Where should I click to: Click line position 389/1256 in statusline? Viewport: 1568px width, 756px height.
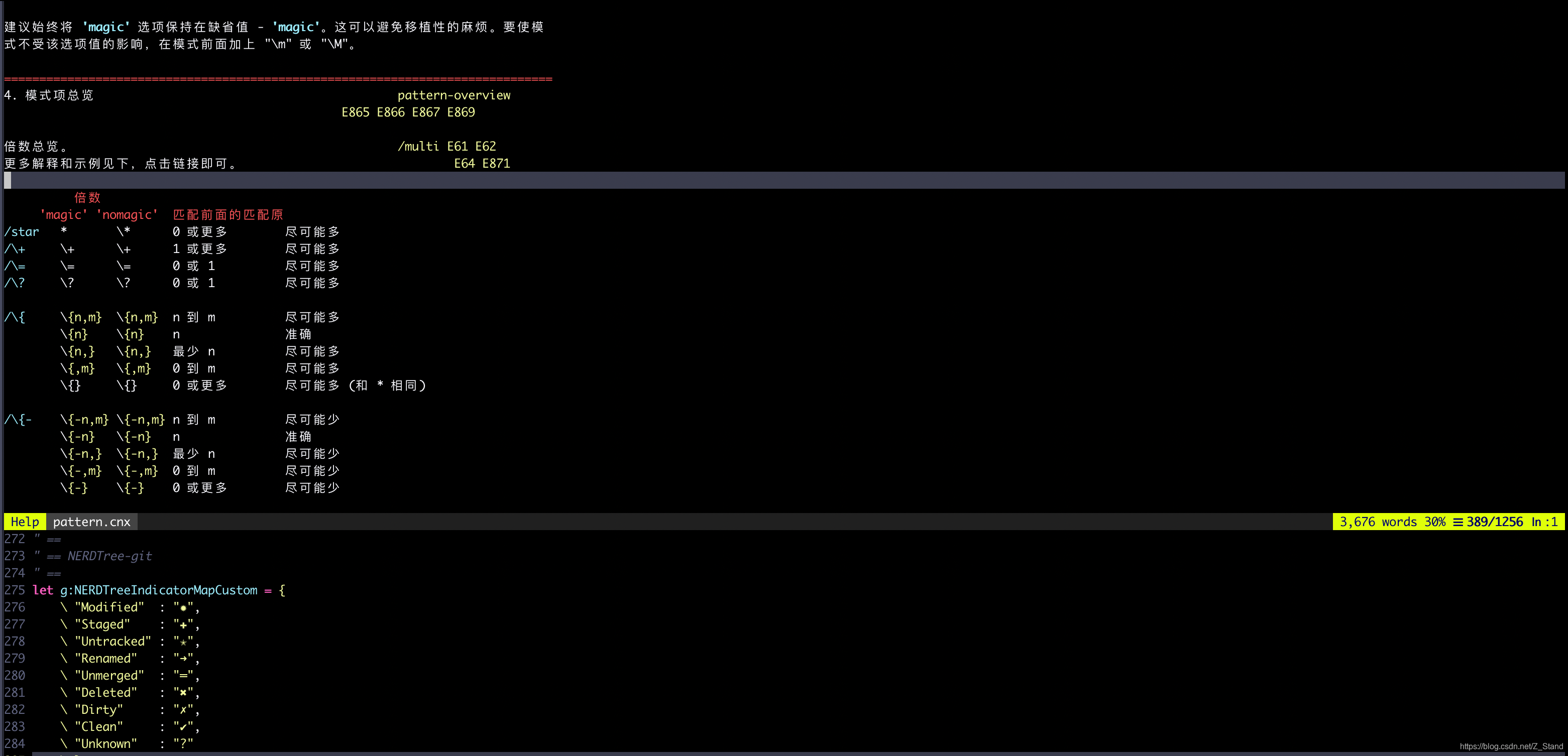pyautogui.click(x=1494, y=522)
